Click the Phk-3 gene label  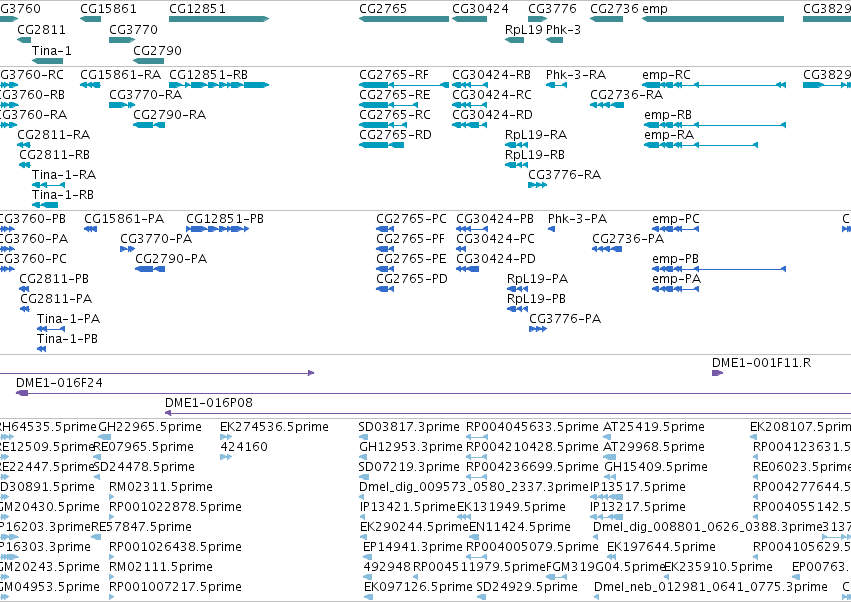[563, 29]
